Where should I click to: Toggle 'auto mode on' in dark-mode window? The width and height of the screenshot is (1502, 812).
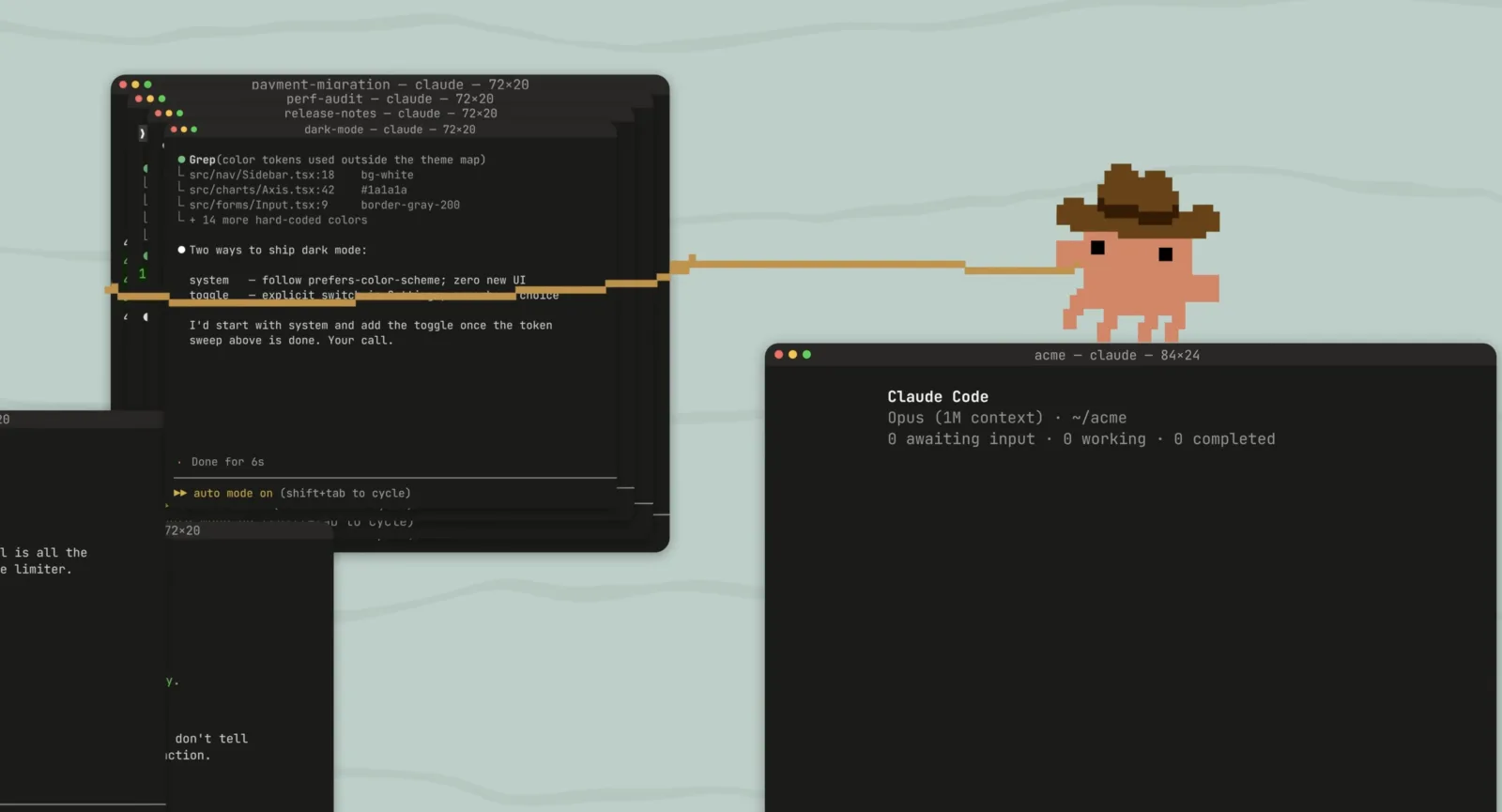[233, 493]
